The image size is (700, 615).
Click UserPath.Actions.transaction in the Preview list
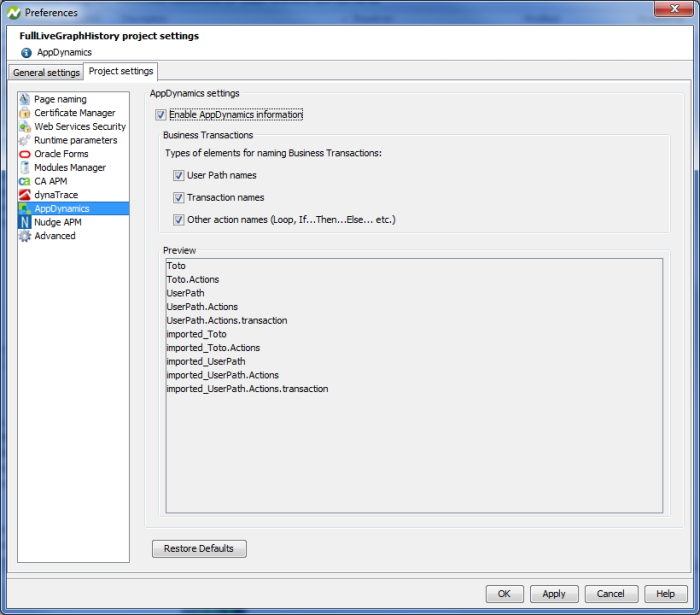coord(227,320)
